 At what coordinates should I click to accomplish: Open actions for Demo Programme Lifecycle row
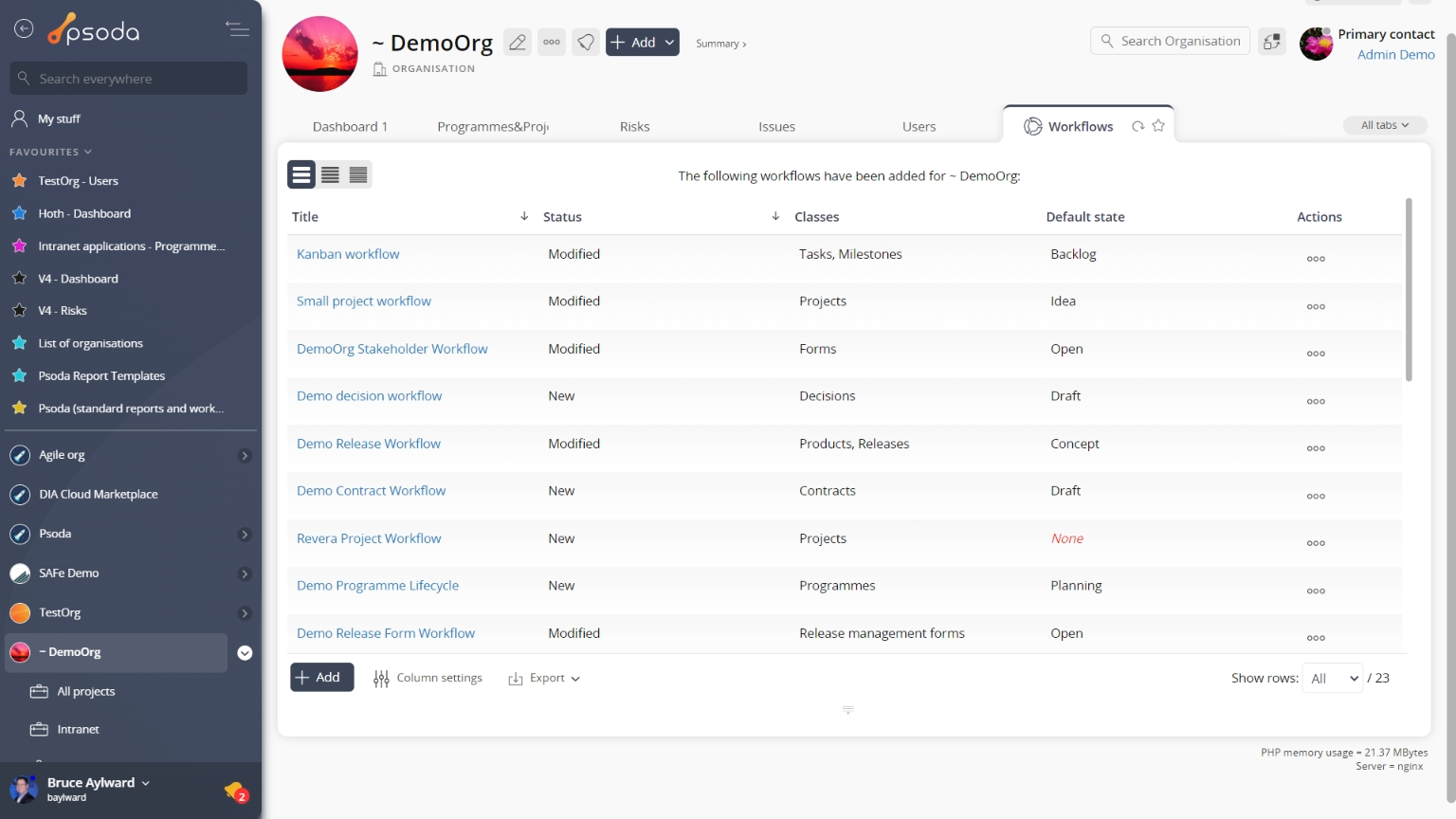coord(1316,591)
